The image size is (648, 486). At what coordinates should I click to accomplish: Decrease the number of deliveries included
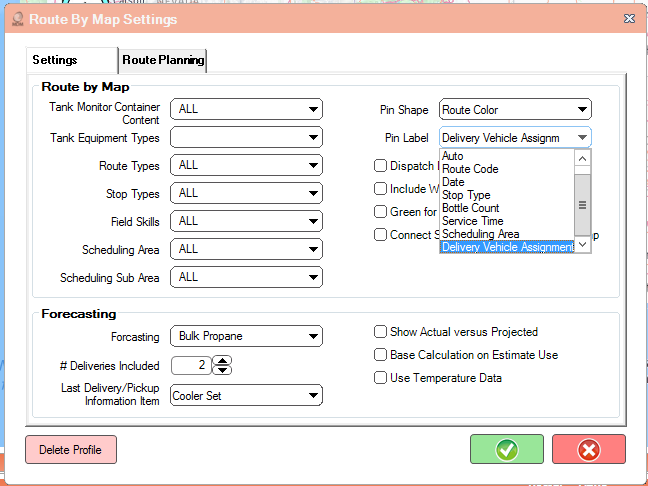coord(222,370)
